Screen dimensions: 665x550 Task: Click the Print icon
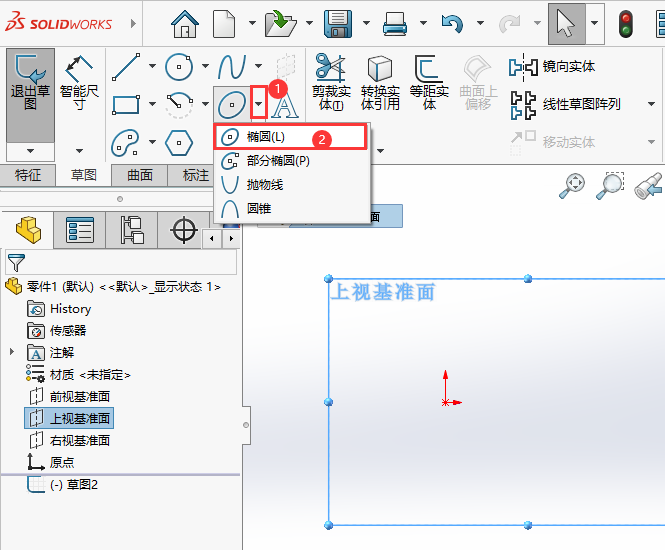[395, 24]
